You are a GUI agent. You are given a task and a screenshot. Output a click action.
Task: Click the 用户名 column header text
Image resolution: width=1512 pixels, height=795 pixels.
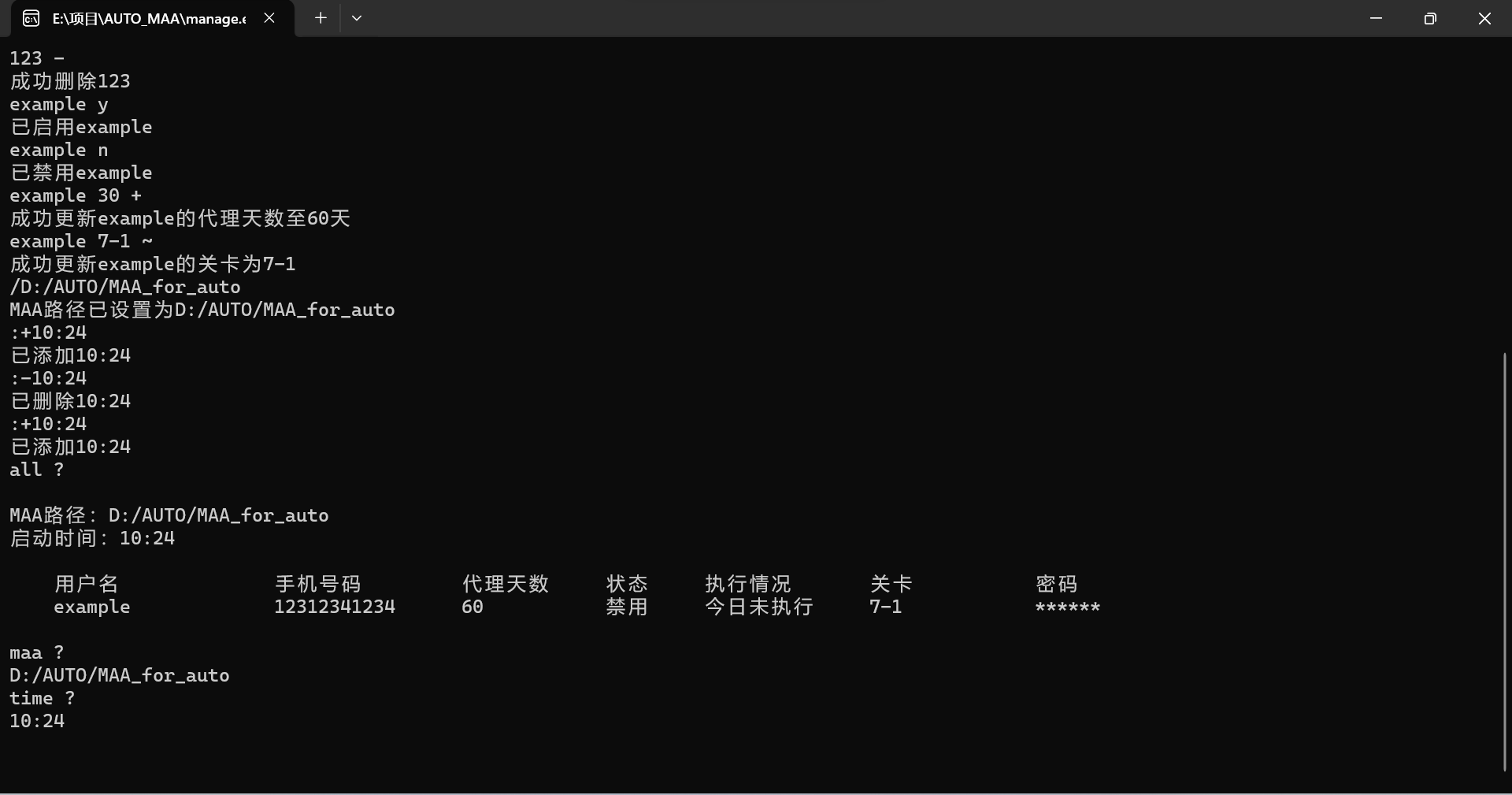click(x=87, y=584)
